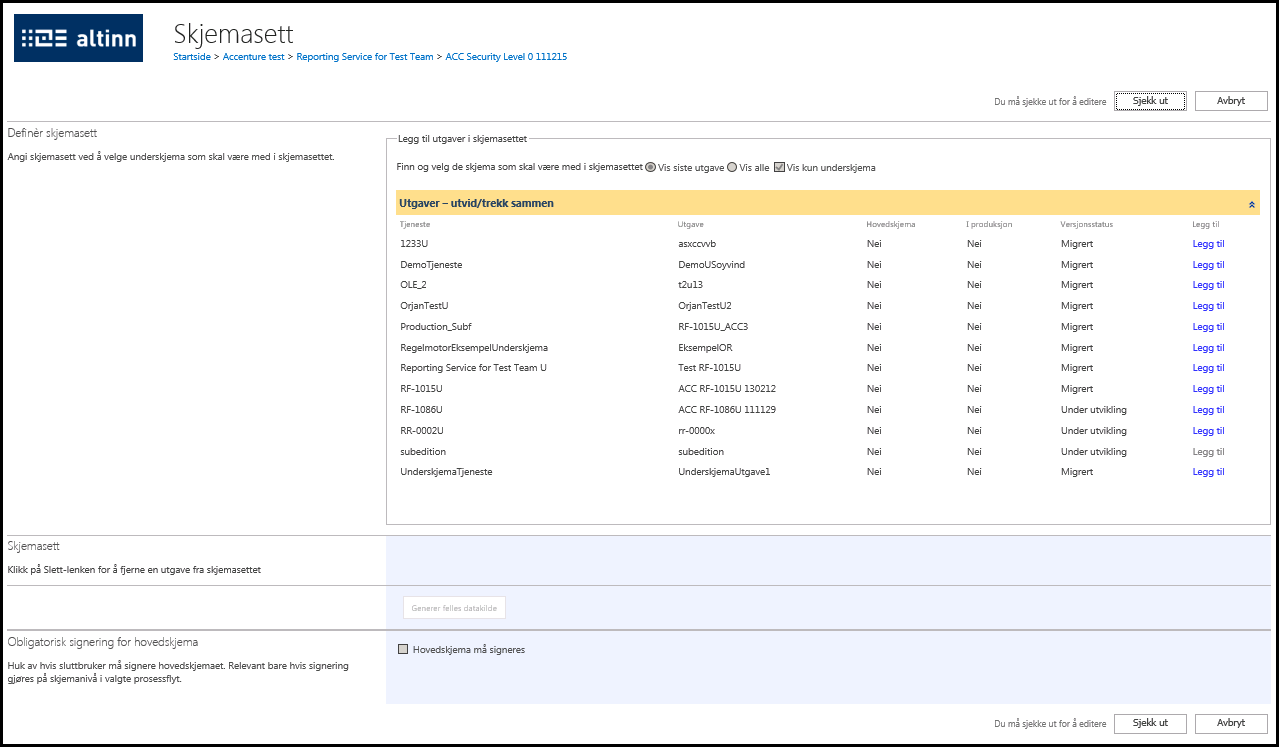Select the 'OrjanTestU2' edition cell
Image resolution: width=1279 pixels, height=747 pixels.
click(705, 306)
